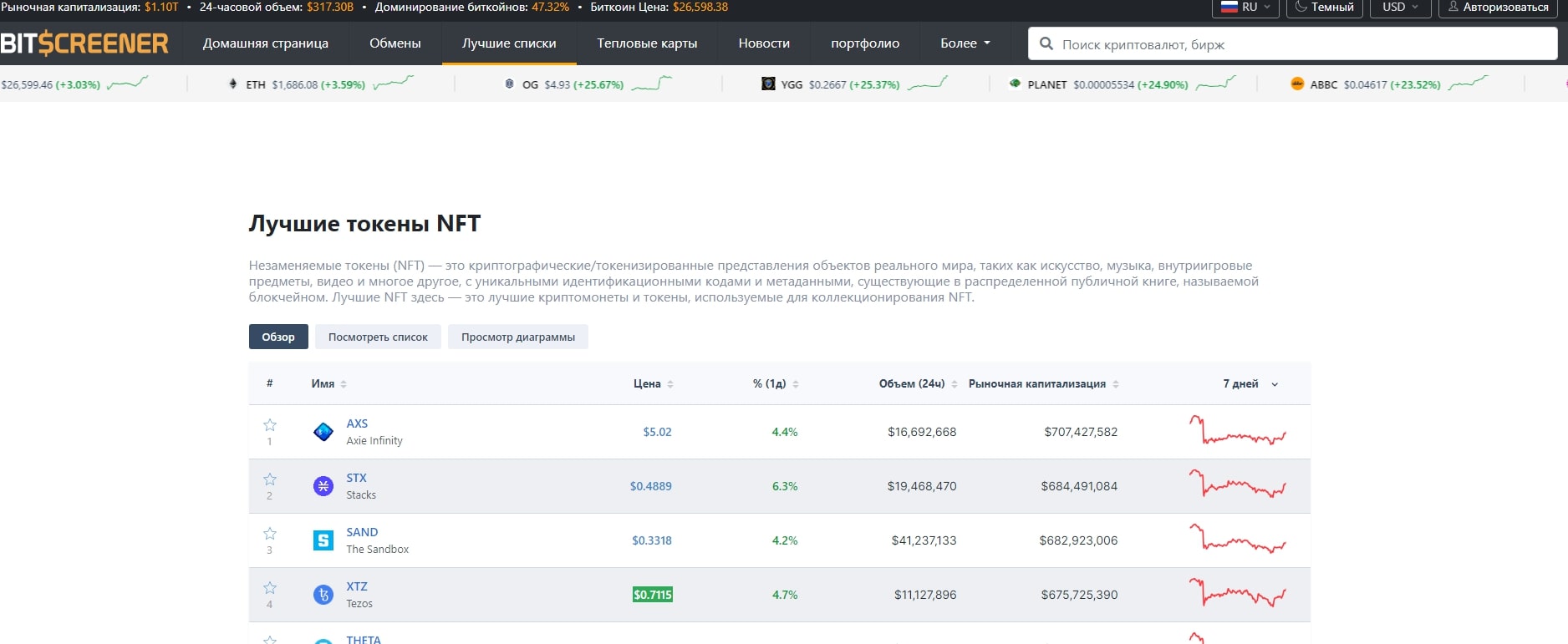Click the Axie Infinity coin logo
1568x644 pixels.
coord(323,432)
